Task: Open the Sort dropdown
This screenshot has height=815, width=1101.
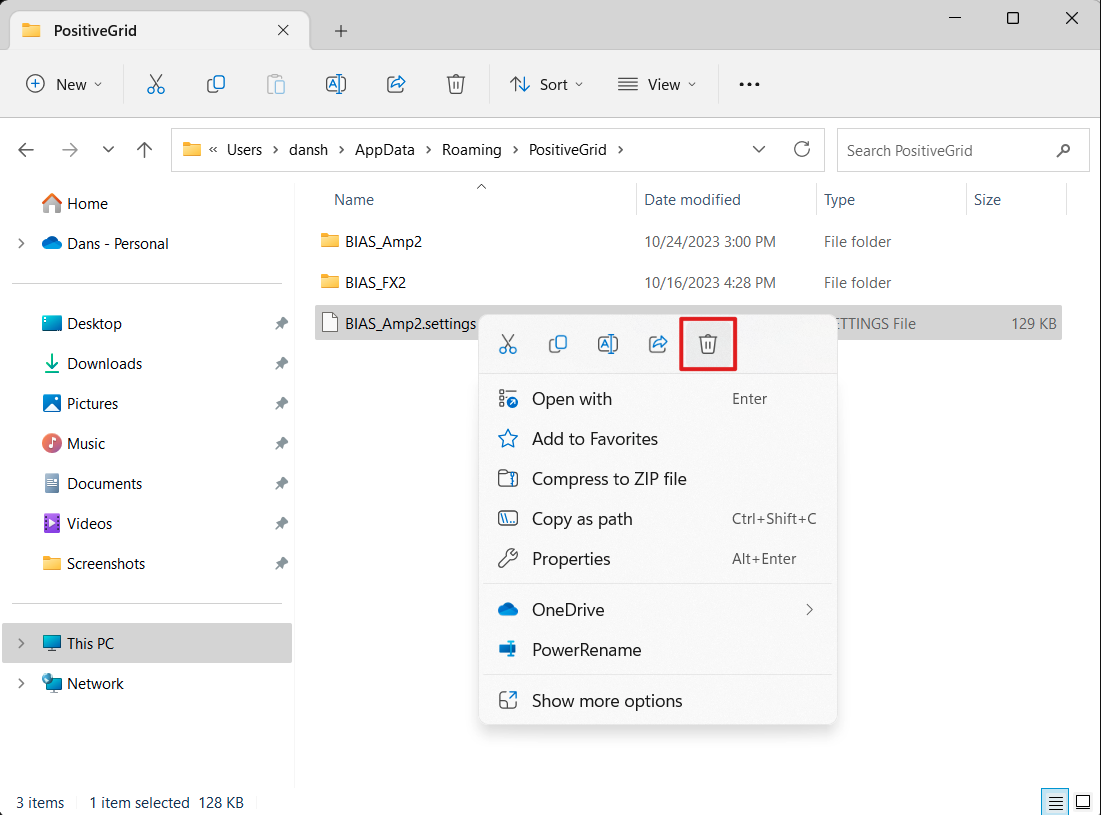Action: pos(546,84)
